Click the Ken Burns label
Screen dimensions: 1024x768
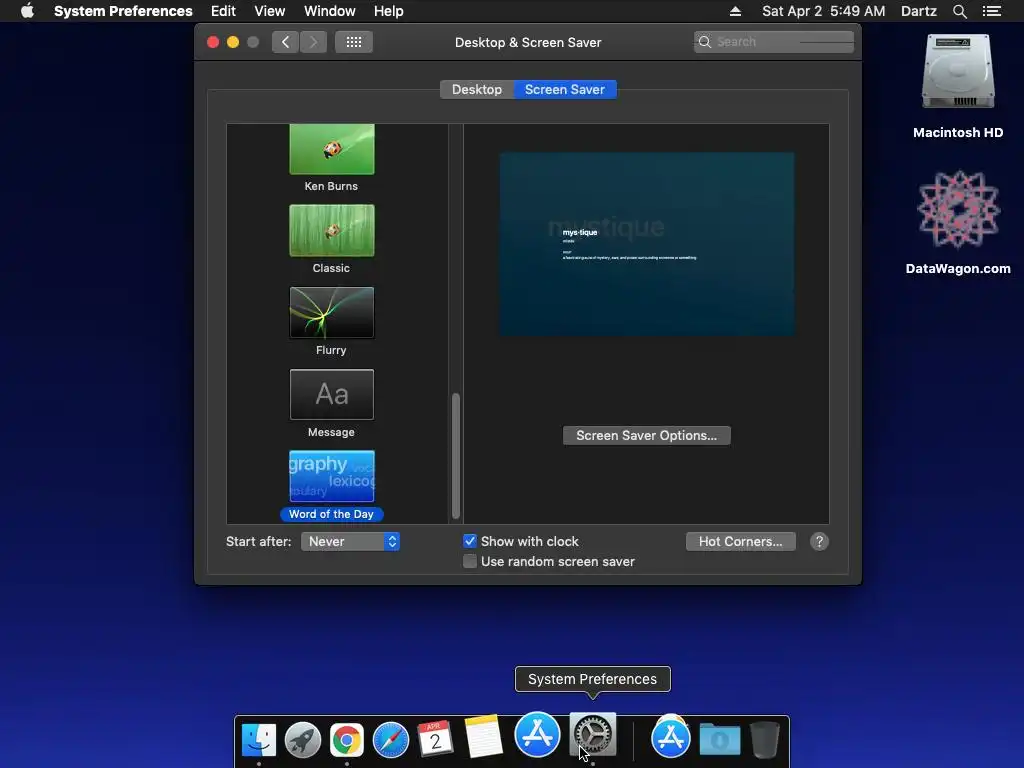pos(331,186)
